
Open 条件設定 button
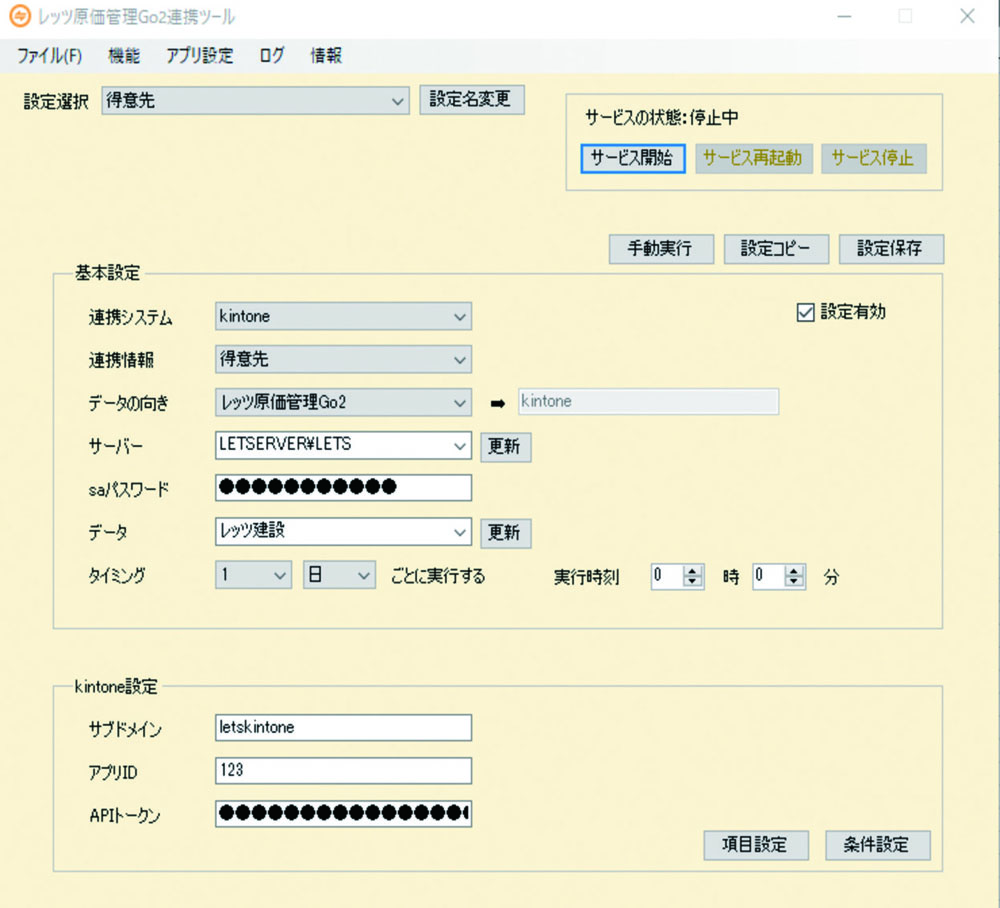point(878,846)
